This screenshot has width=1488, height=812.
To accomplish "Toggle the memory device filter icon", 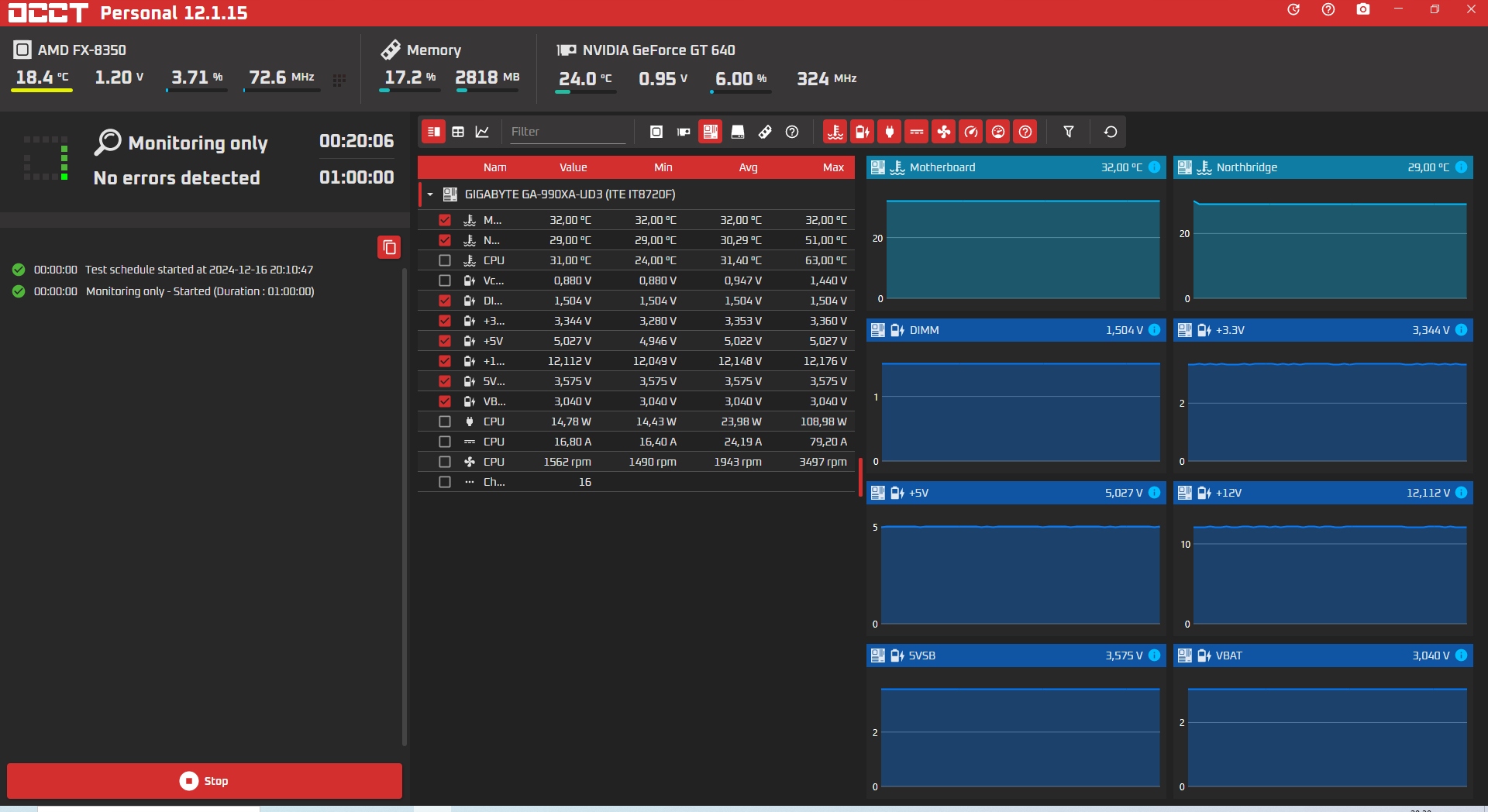I will 765,132.
